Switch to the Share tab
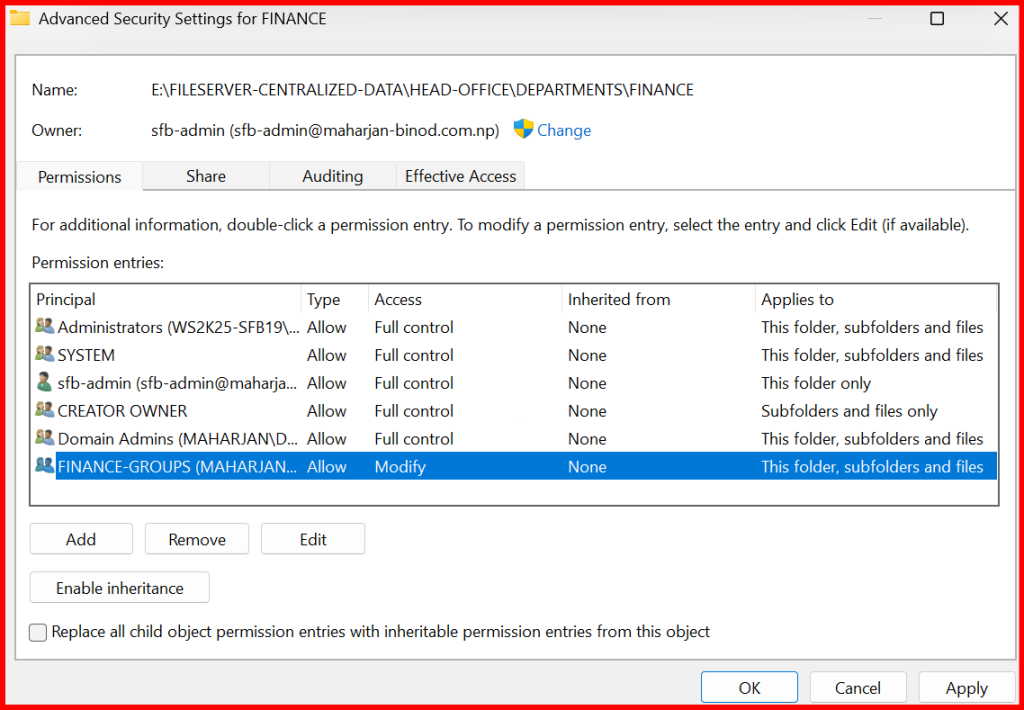1024x710 pixels. click(205, 176)
